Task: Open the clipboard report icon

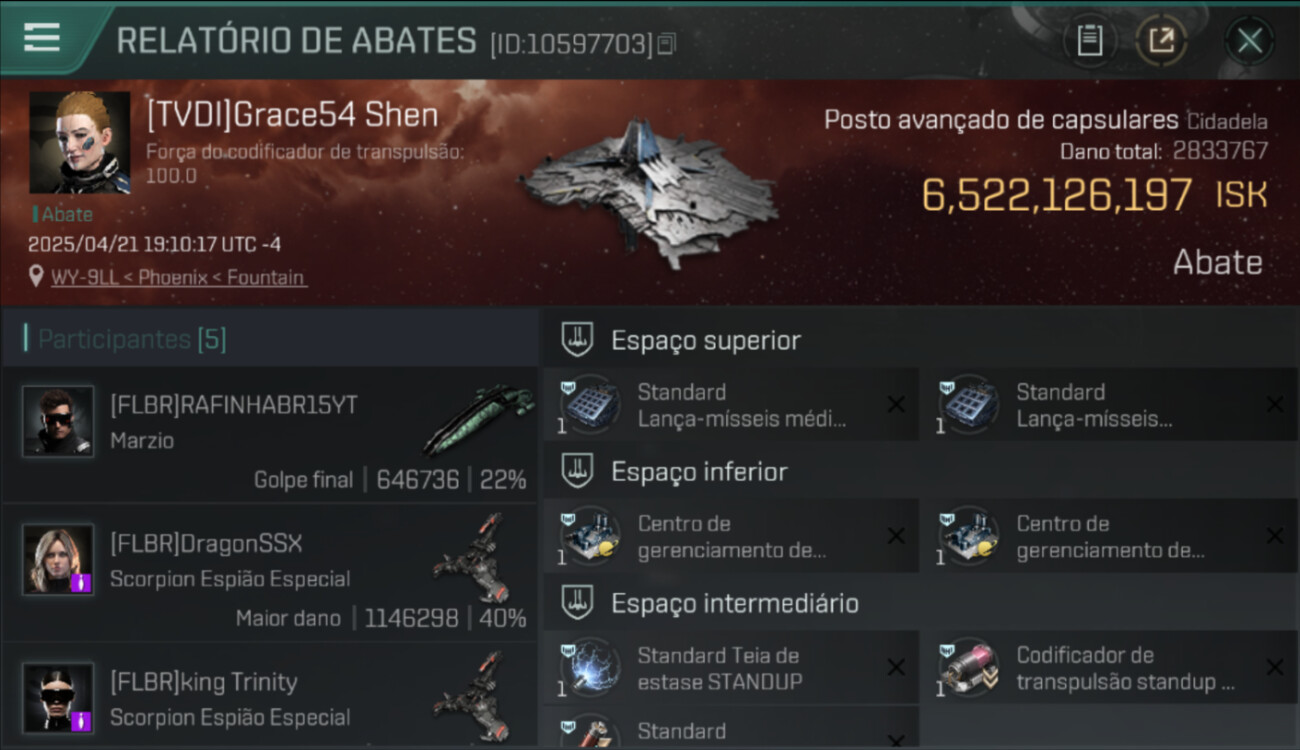Action: pyautogui.click(x=1089, y=41)
